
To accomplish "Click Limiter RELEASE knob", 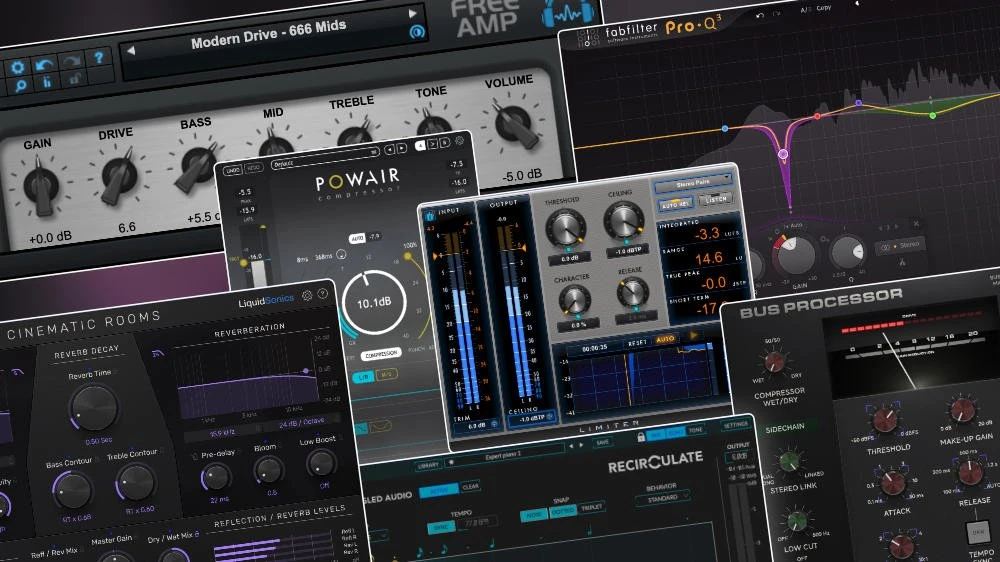I will 632,292.
